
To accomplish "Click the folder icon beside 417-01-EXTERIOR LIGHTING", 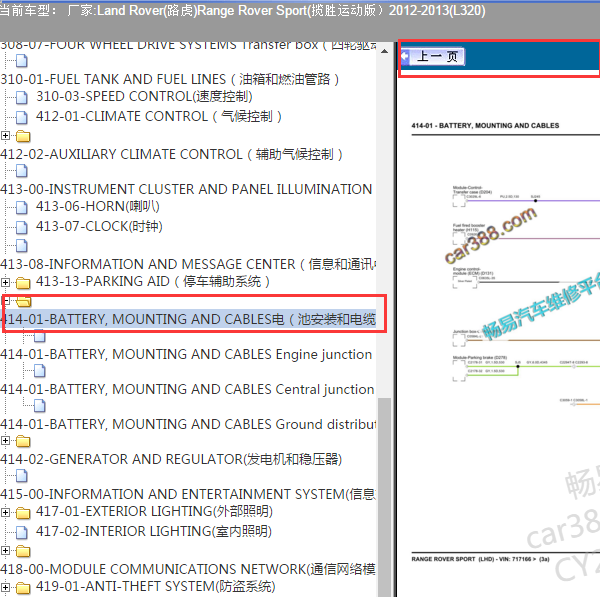I will [23, 513].
